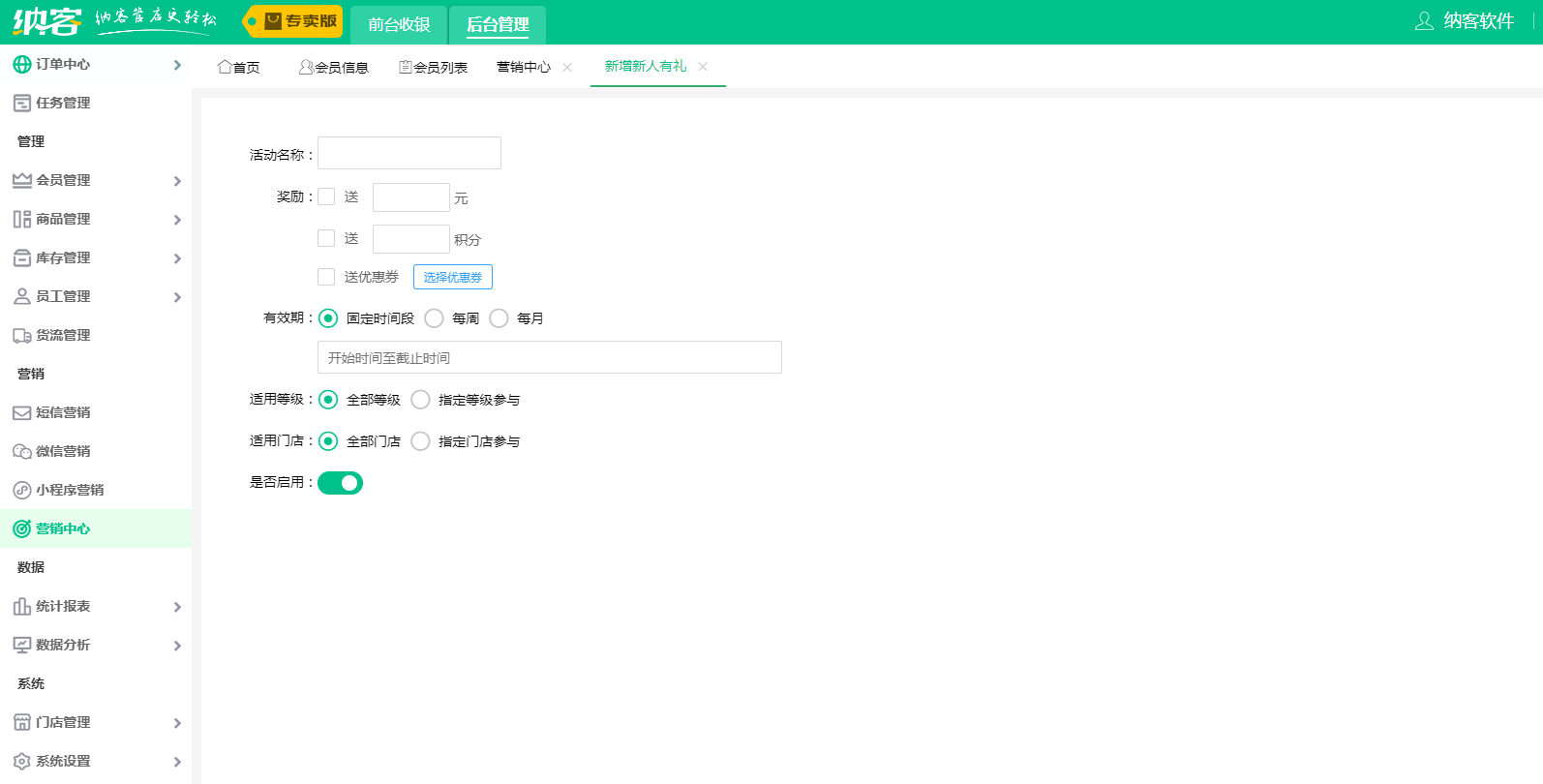The image size is (1543, 784).
Task: Open 任务管理 via its sidebar icon
Action: (x=21, y=103)
